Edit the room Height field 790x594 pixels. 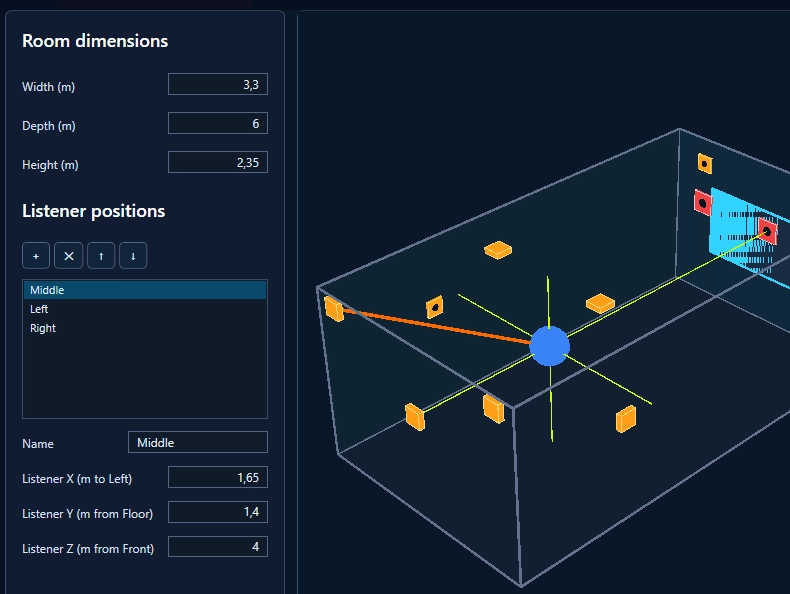[x=218, y=162]
